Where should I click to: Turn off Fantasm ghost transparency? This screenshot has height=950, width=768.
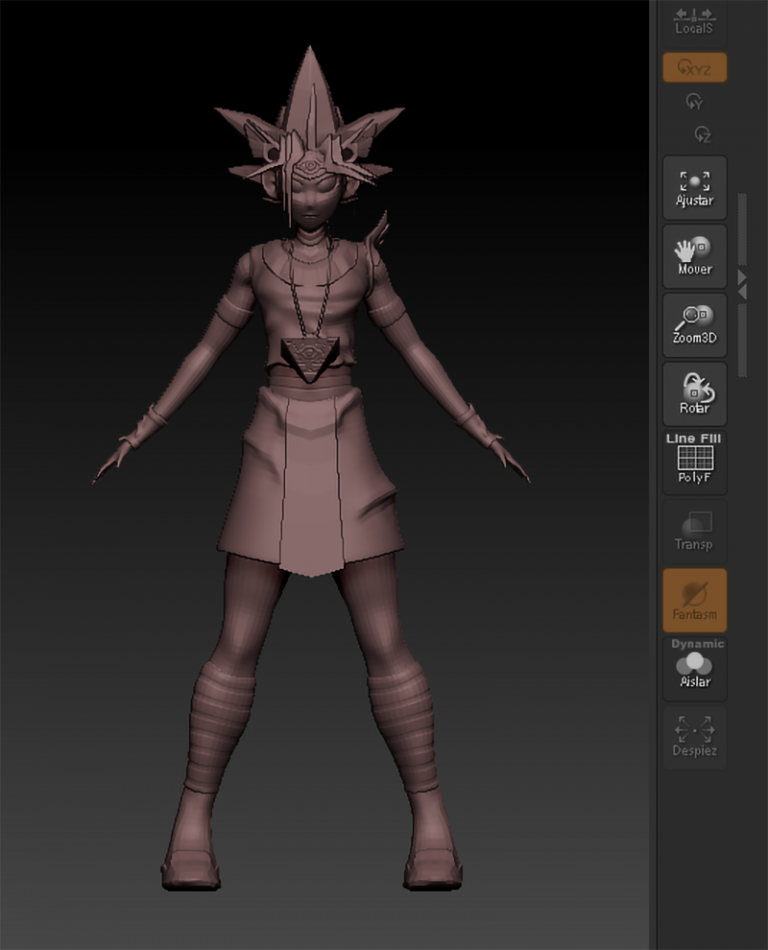point(695,600)
